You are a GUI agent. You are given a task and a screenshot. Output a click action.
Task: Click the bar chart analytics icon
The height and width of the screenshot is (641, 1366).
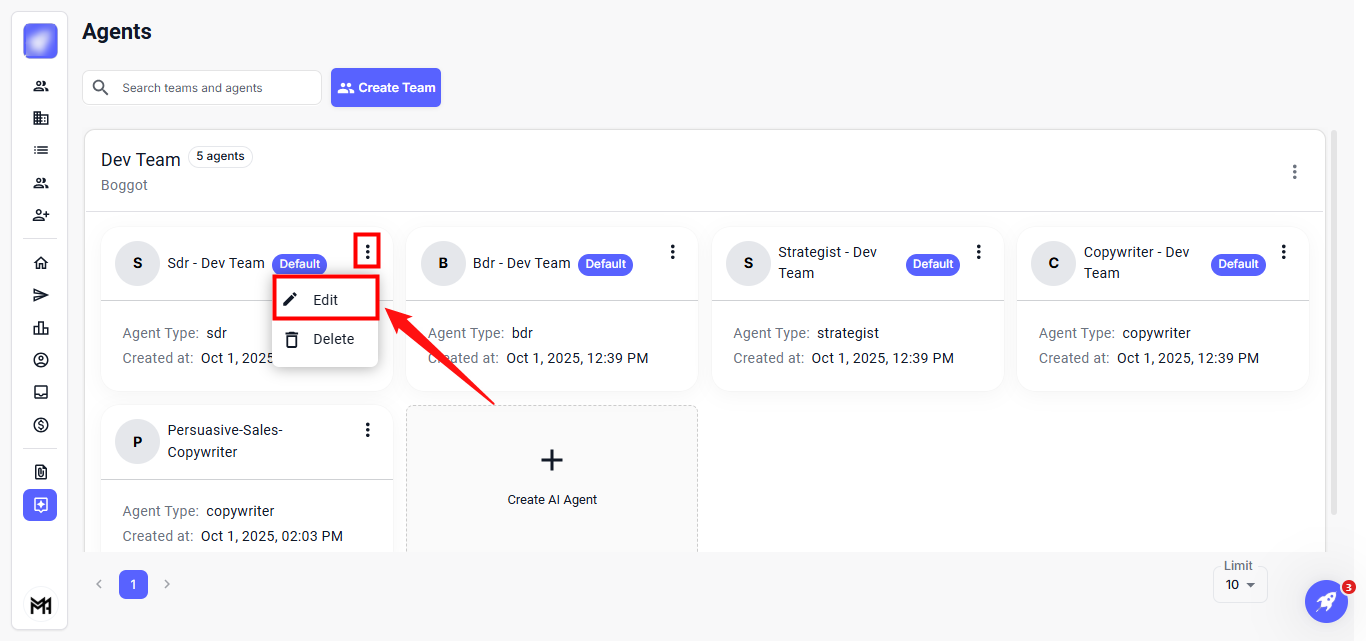[x=41, y=328]
